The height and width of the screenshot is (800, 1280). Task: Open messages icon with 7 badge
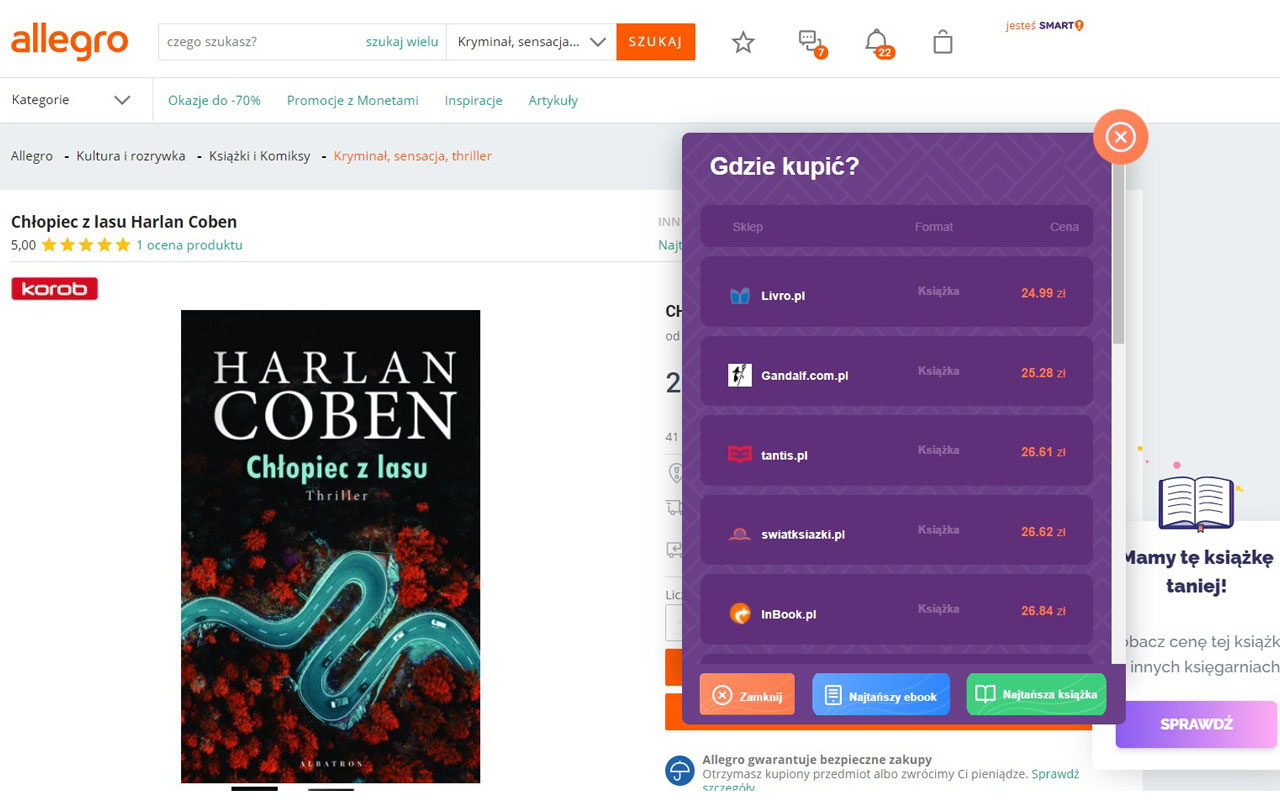811,42
